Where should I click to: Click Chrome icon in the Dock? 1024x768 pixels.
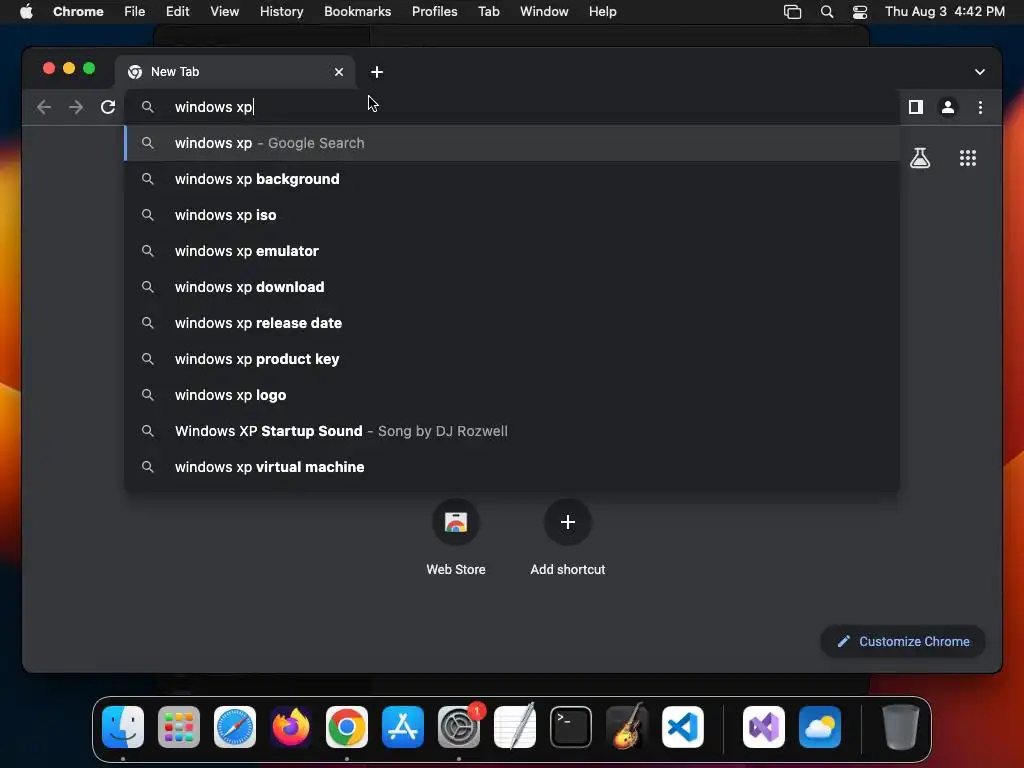tap(347, 727)
